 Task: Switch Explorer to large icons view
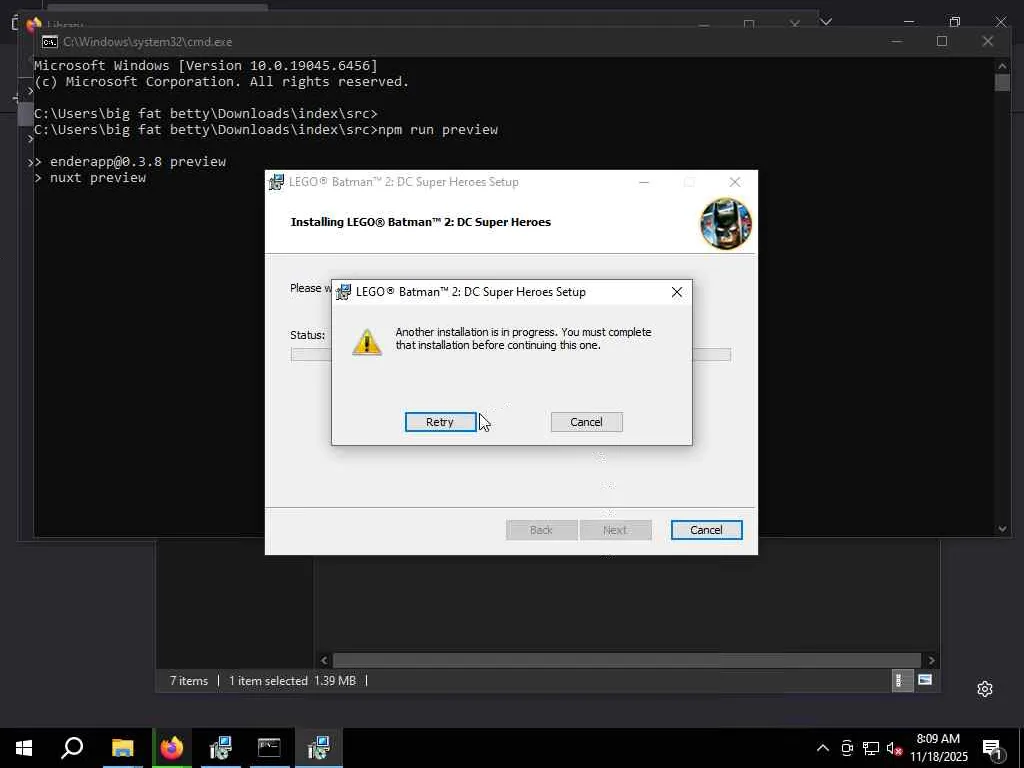925,680
